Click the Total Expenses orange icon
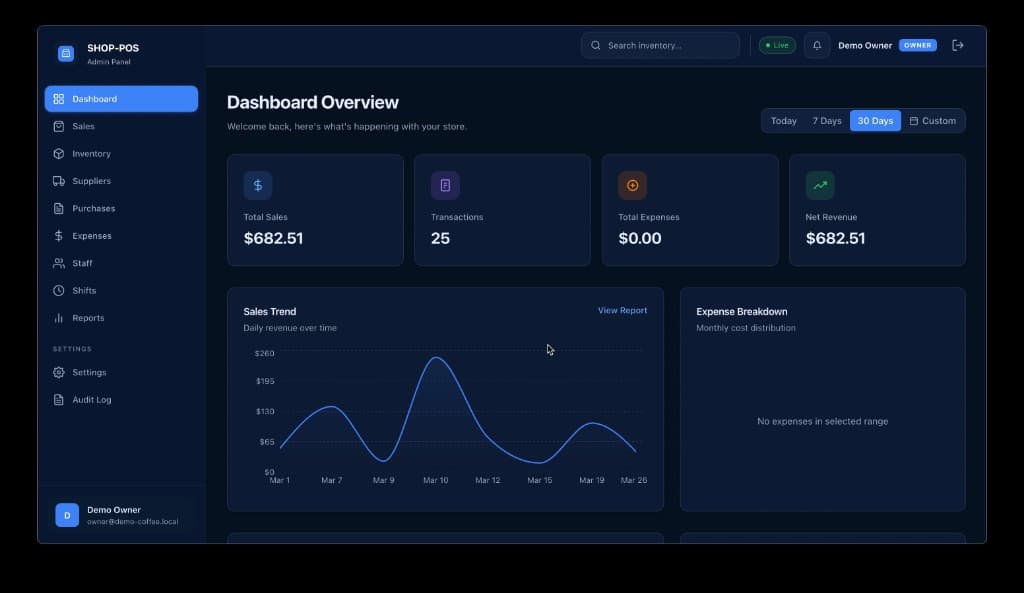The image size is (1024, 593). point(633,185)
